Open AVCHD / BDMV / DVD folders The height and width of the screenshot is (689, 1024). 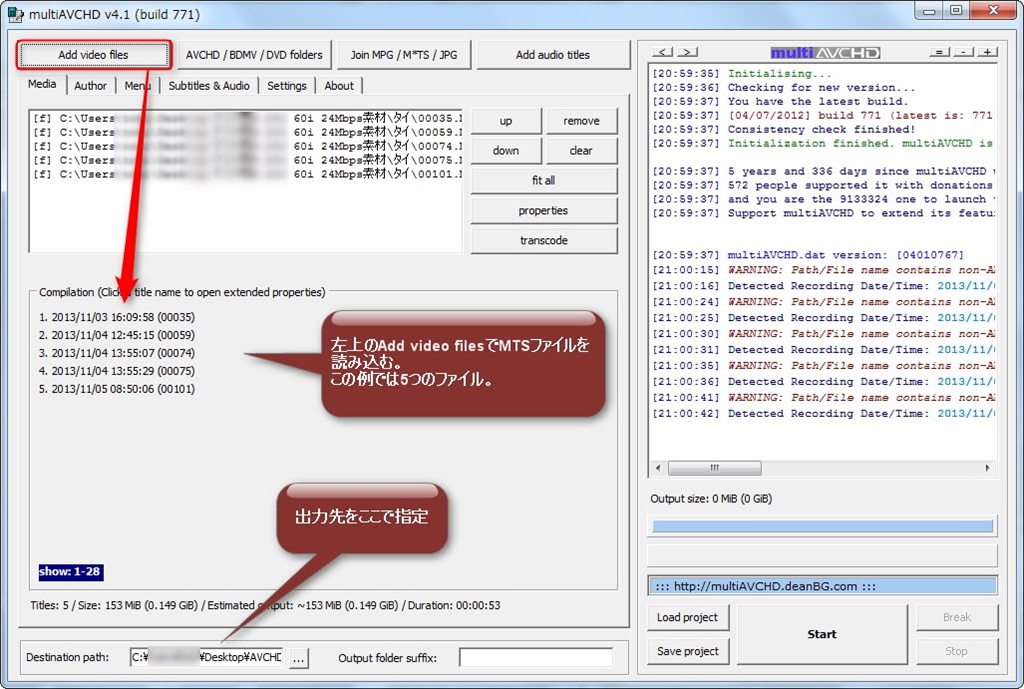click(x=254, y=55)
